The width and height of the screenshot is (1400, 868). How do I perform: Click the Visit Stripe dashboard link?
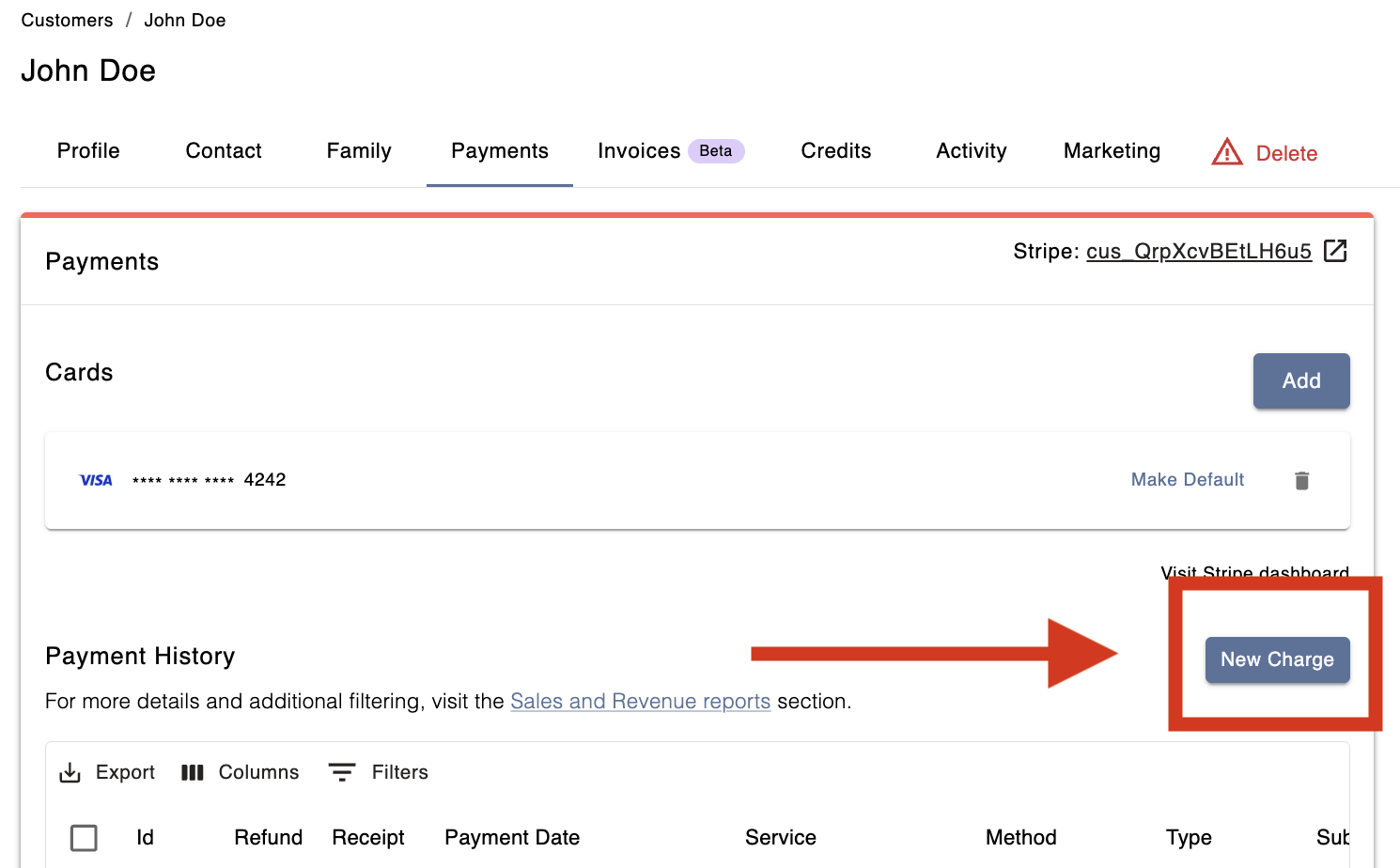pos(1255,572)
